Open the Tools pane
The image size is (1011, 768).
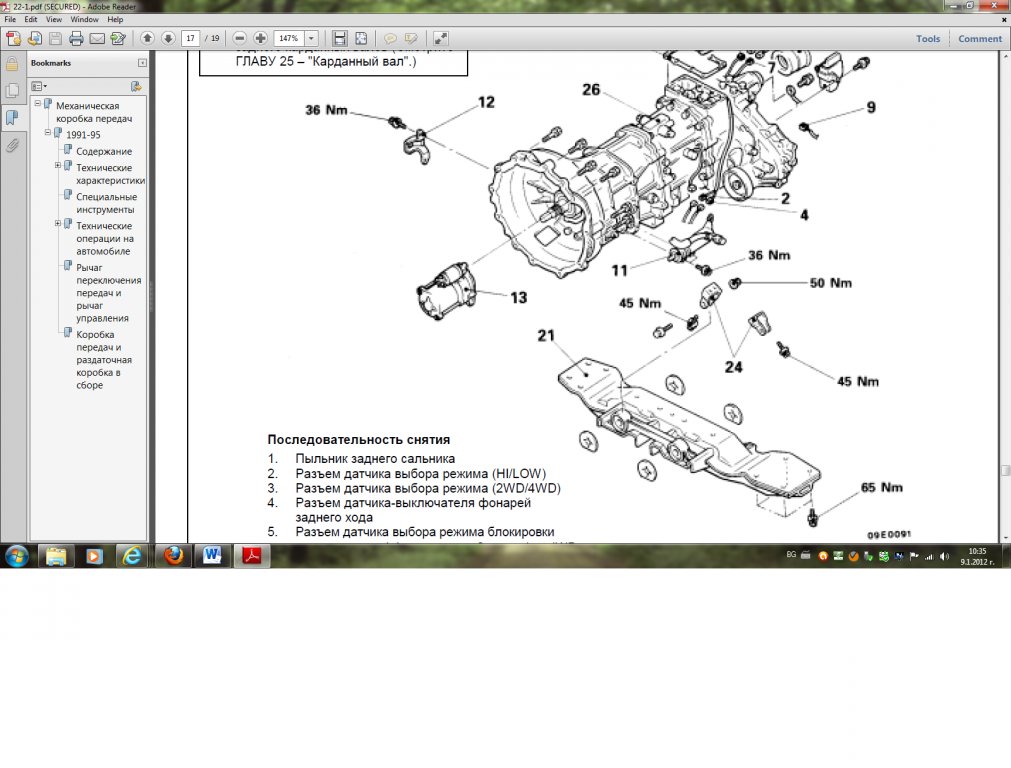pos(927,39)
